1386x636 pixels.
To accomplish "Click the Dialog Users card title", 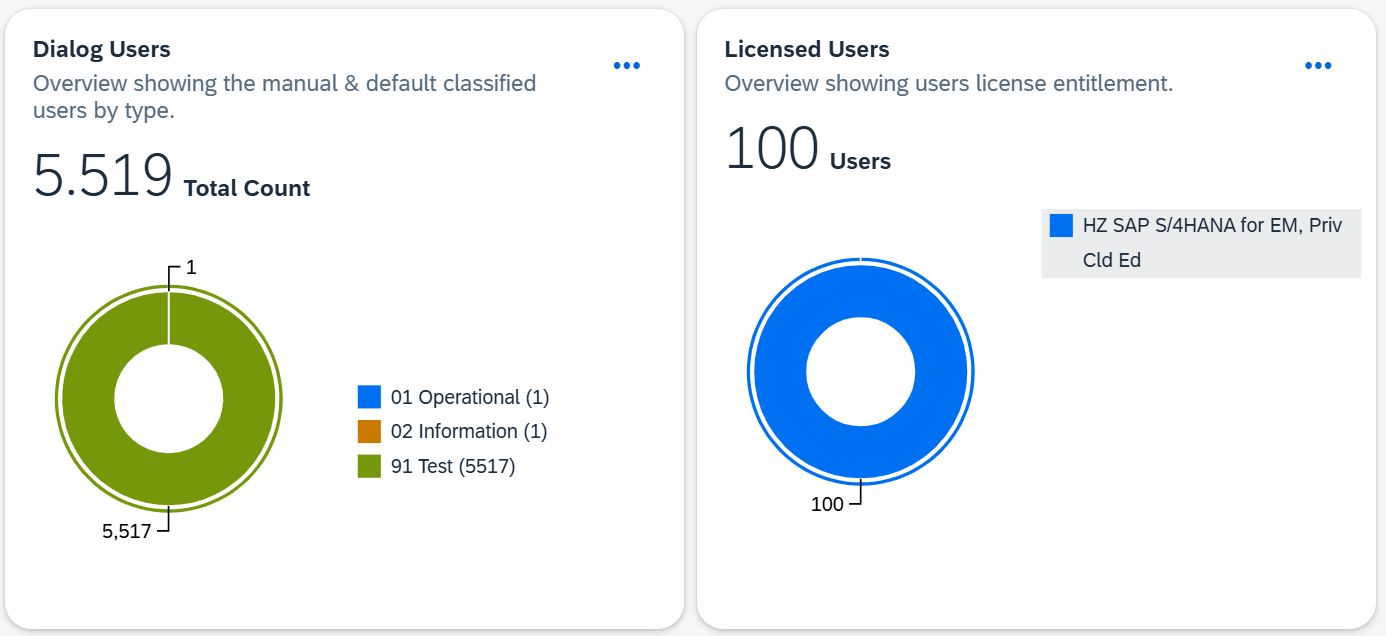I will click(x=102, y=49).
